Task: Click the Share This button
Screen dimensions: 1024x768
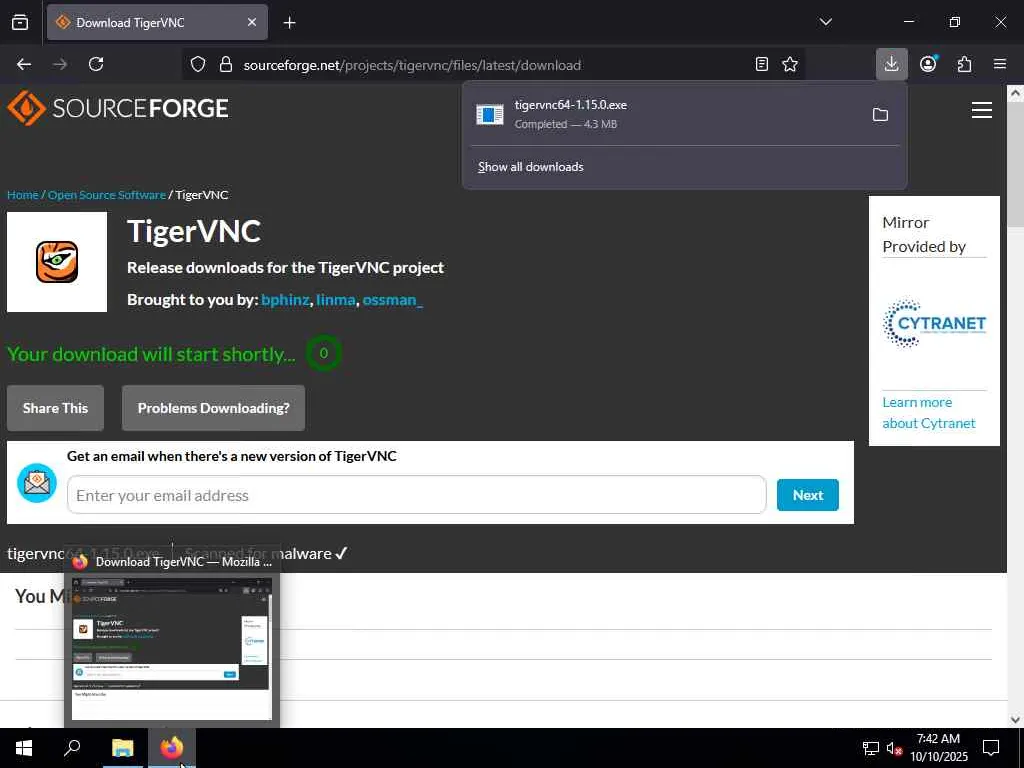Action: pyautogui.click(x=56, y=408)
